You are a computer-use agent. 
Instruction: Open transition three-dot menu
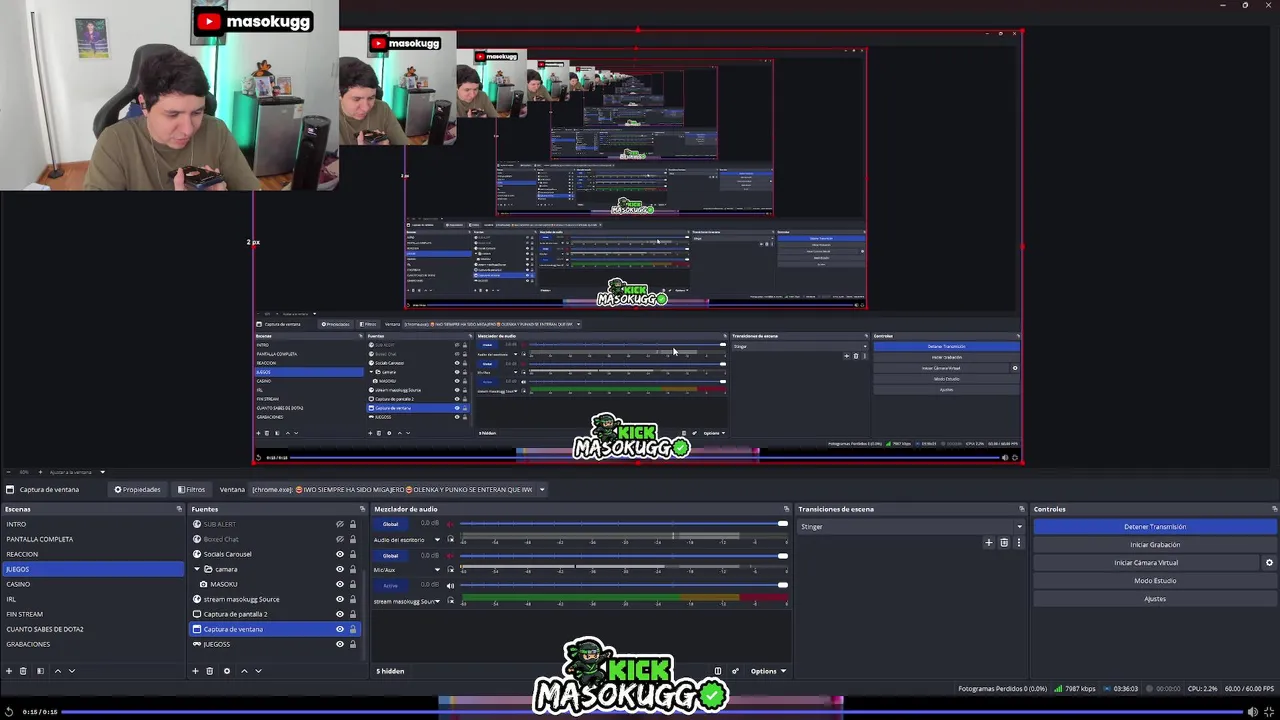tap(1019, 543)
